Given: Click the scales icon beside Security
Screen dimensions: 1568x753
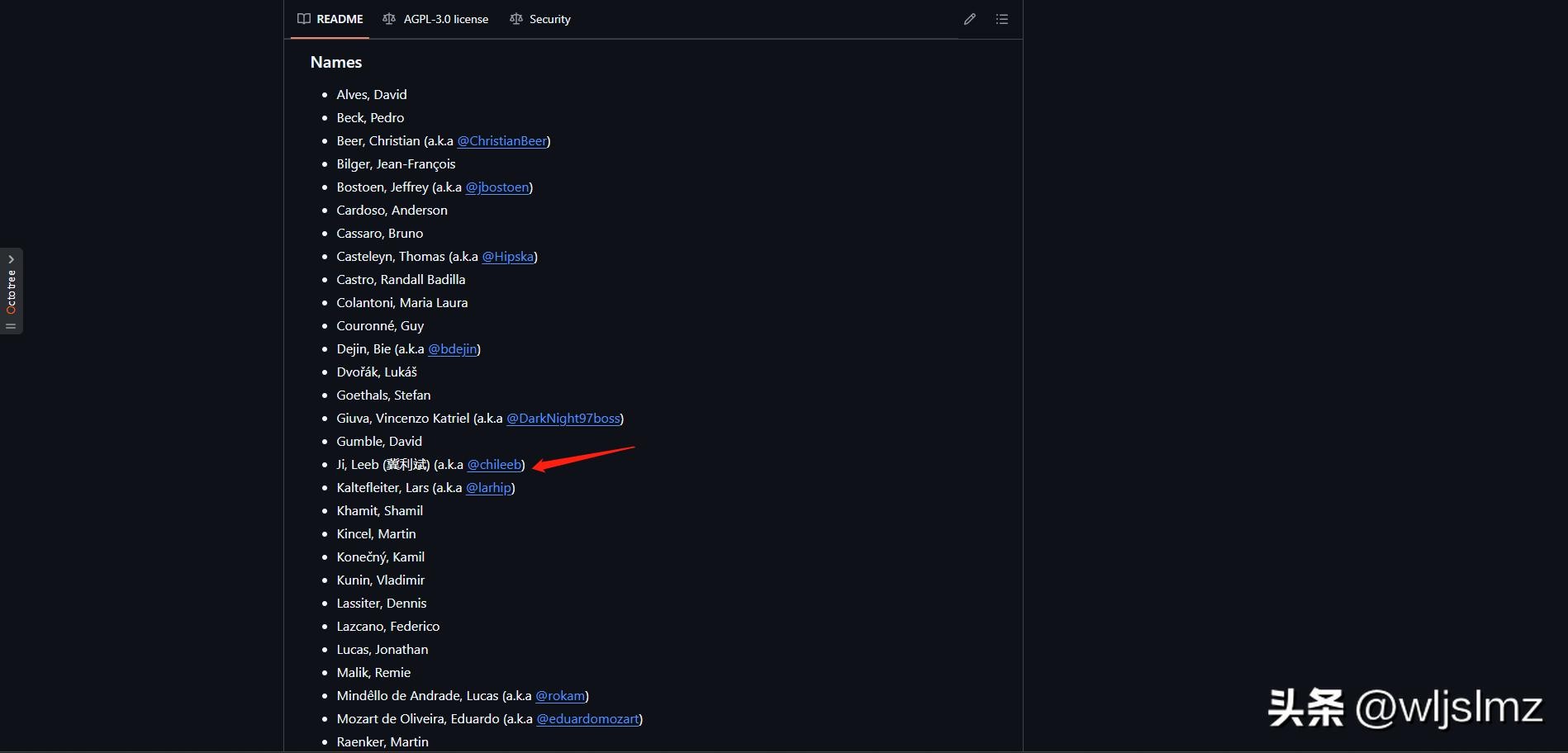Looking at the screenshot, I should [x=516, y=19].
